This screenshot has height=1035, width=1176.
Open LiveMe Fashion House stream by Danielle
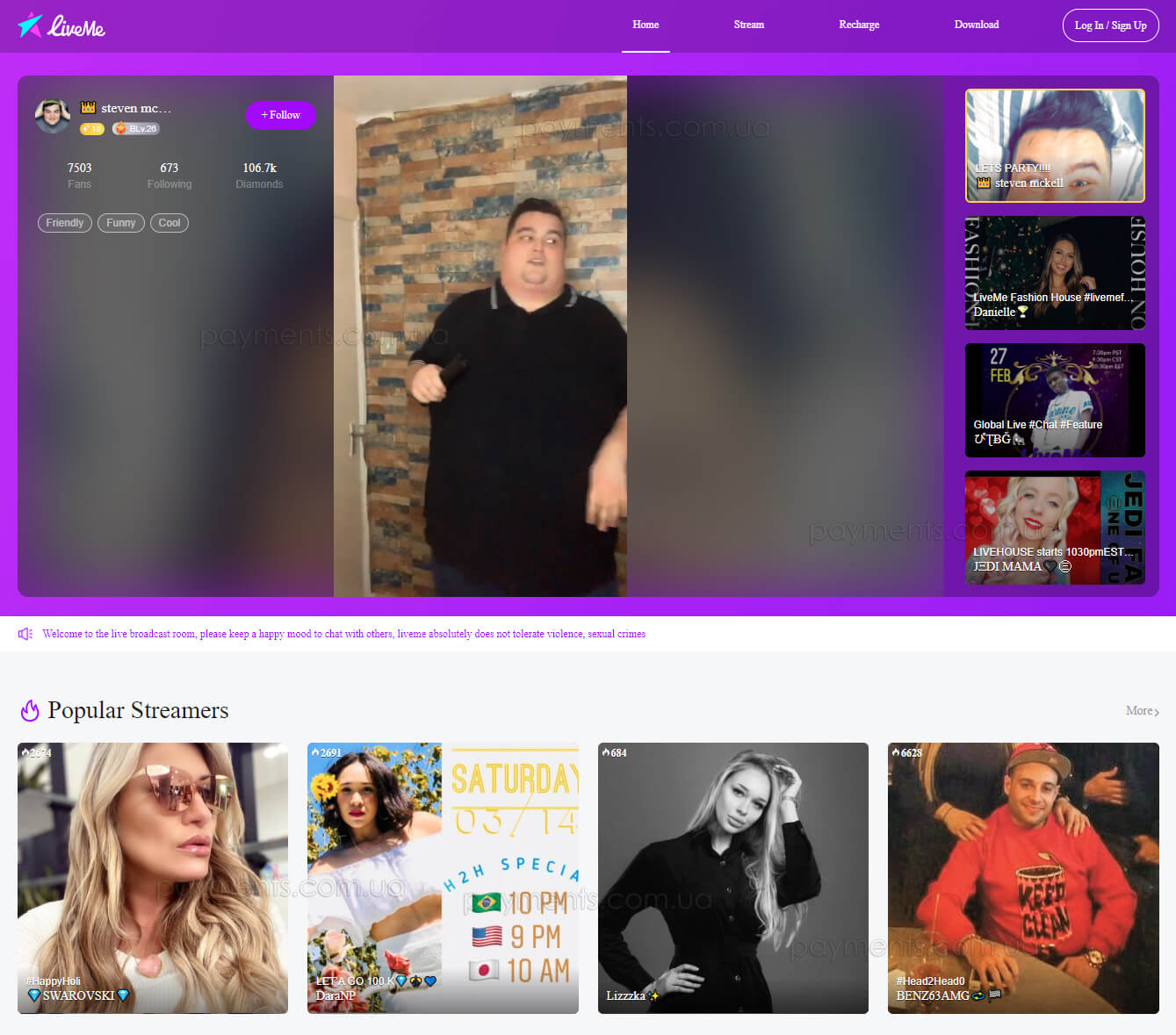click(x=1055, y=273)
